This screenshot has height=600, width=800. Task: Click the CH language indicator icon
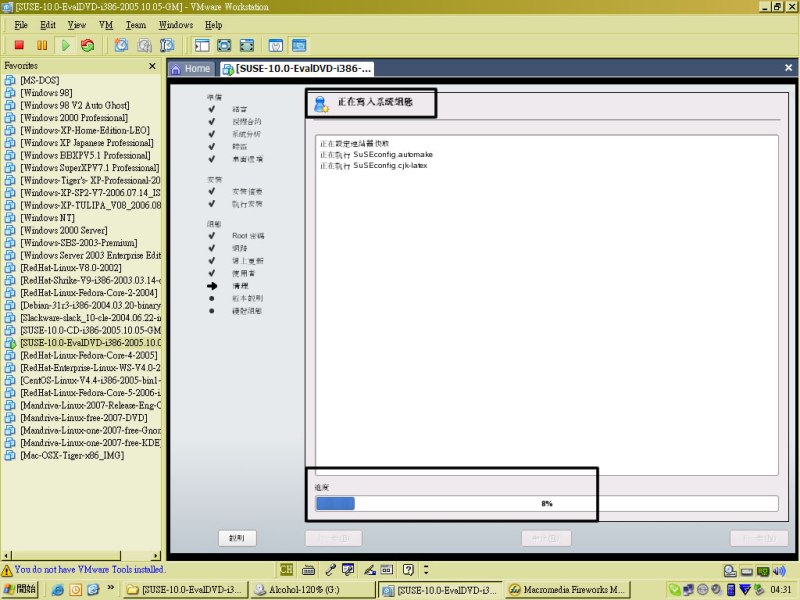point(286,569)
